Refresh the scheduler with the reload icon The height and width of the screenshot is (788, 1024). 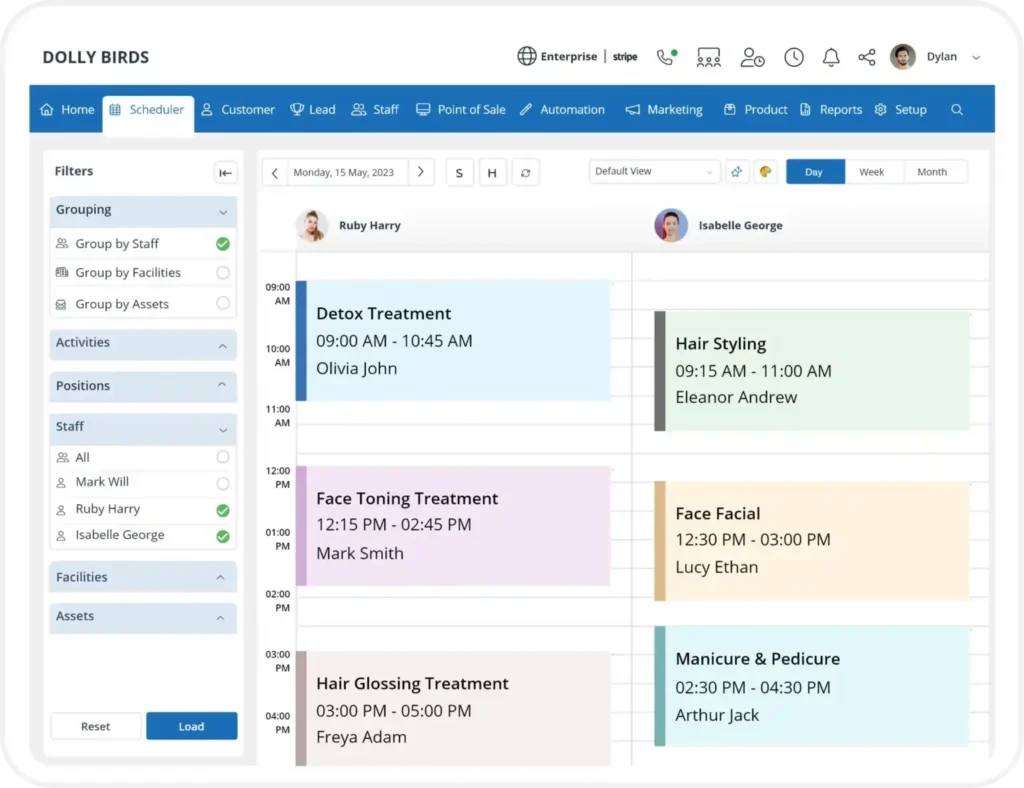point(526,173)
